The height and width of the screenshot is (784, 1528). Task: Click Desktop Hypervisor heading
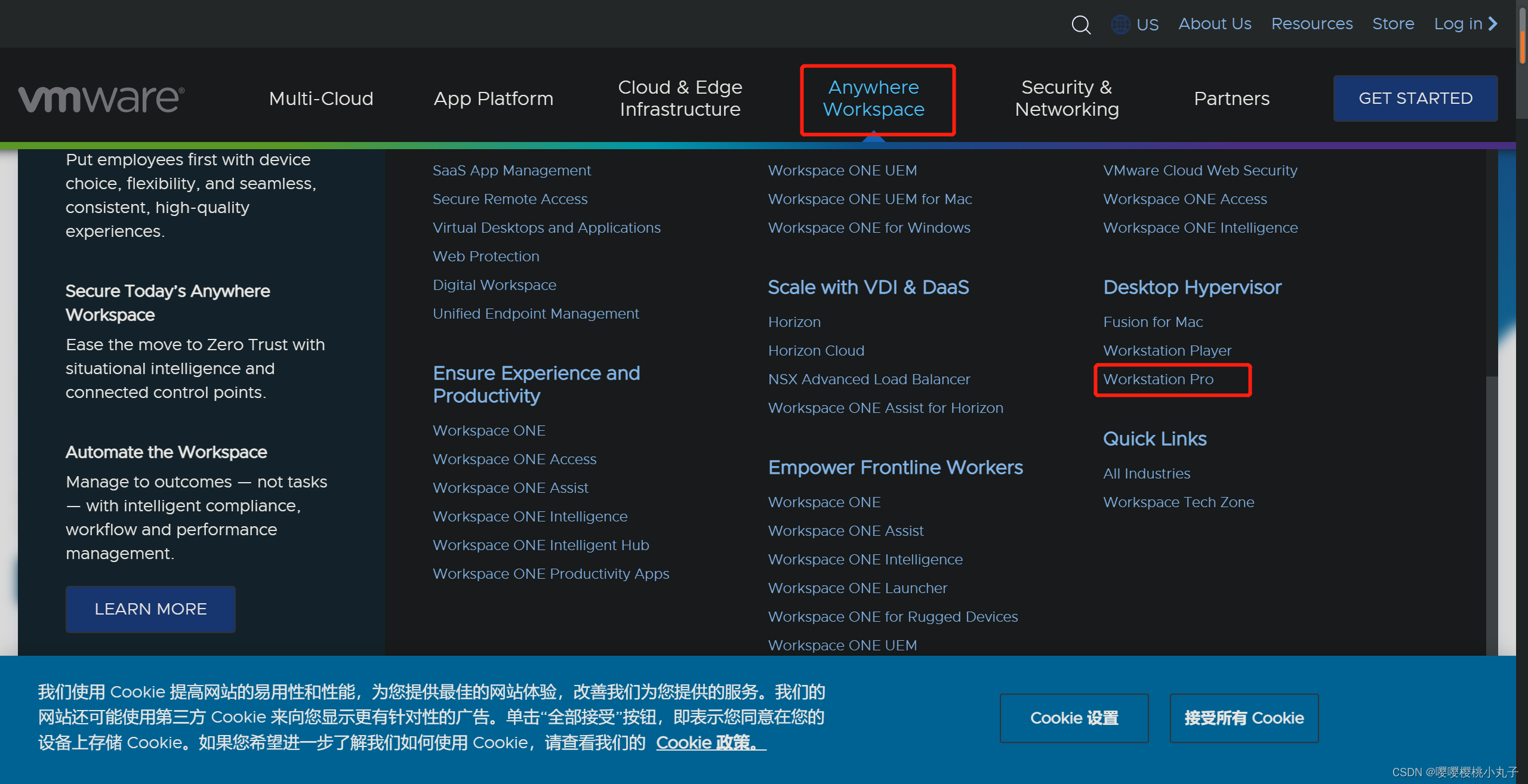(x=1192, y=288)
